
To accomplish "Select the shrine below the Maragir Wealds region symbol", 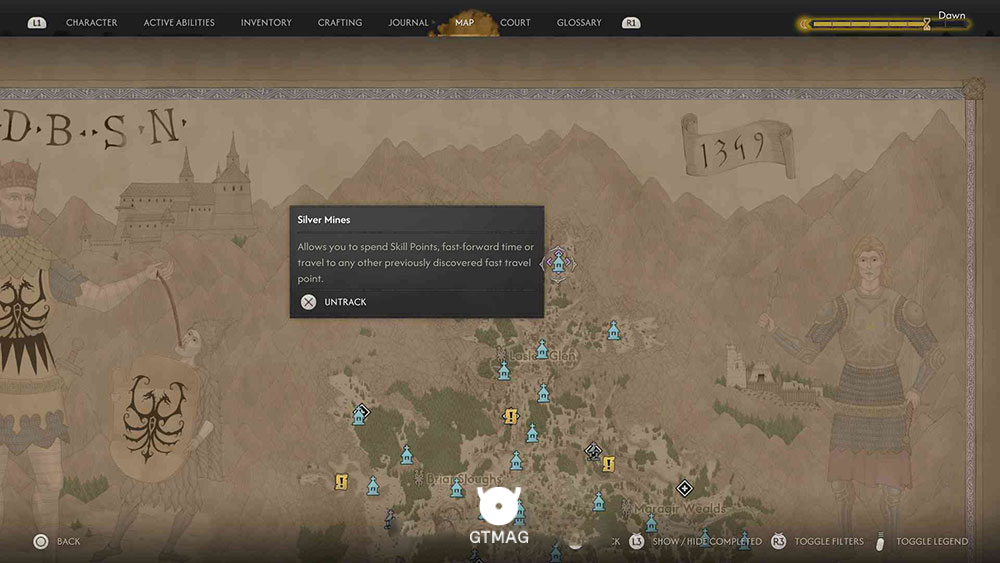I will click(651, 523).
